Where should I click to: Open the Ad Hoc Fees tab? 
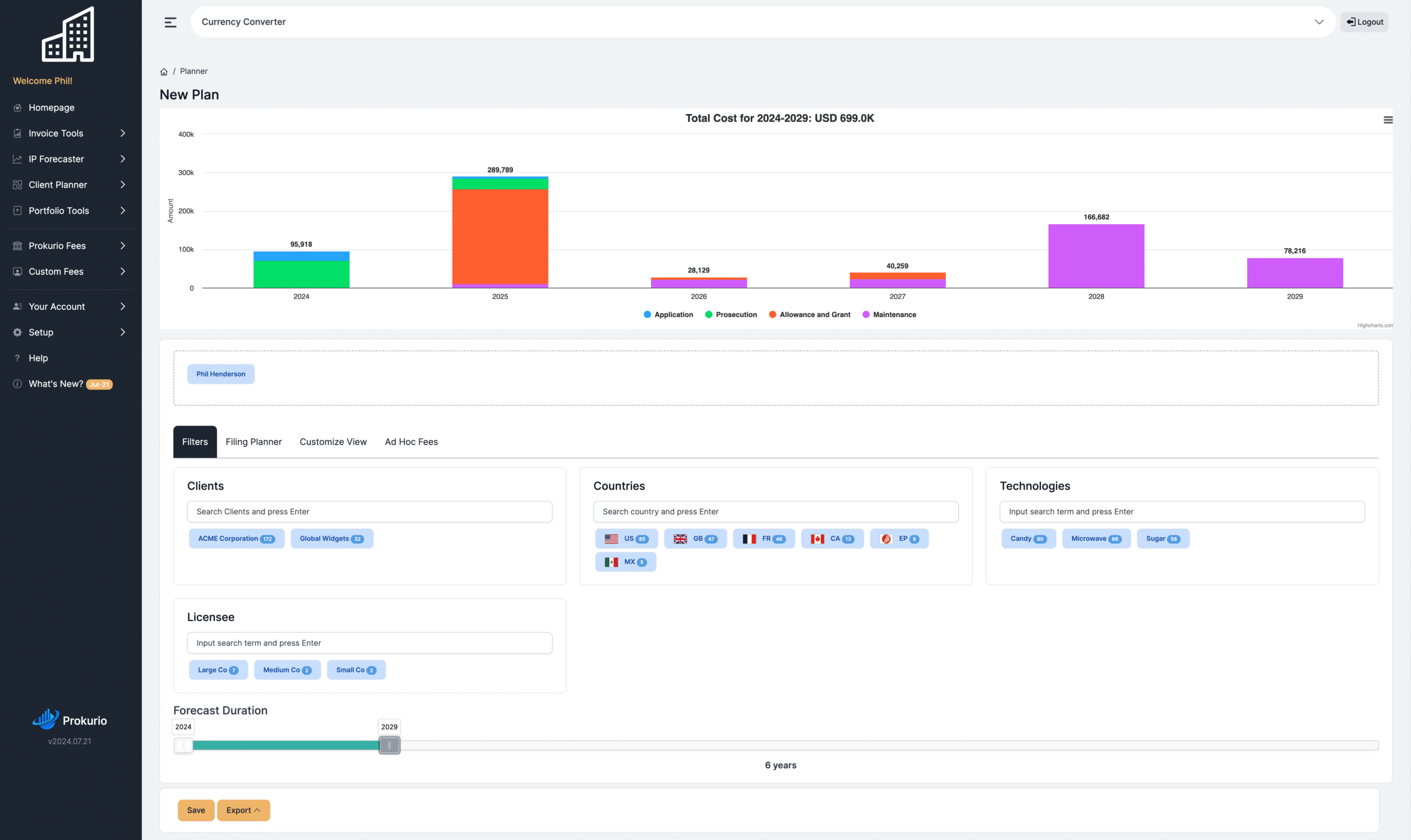[x=412, y=441]
